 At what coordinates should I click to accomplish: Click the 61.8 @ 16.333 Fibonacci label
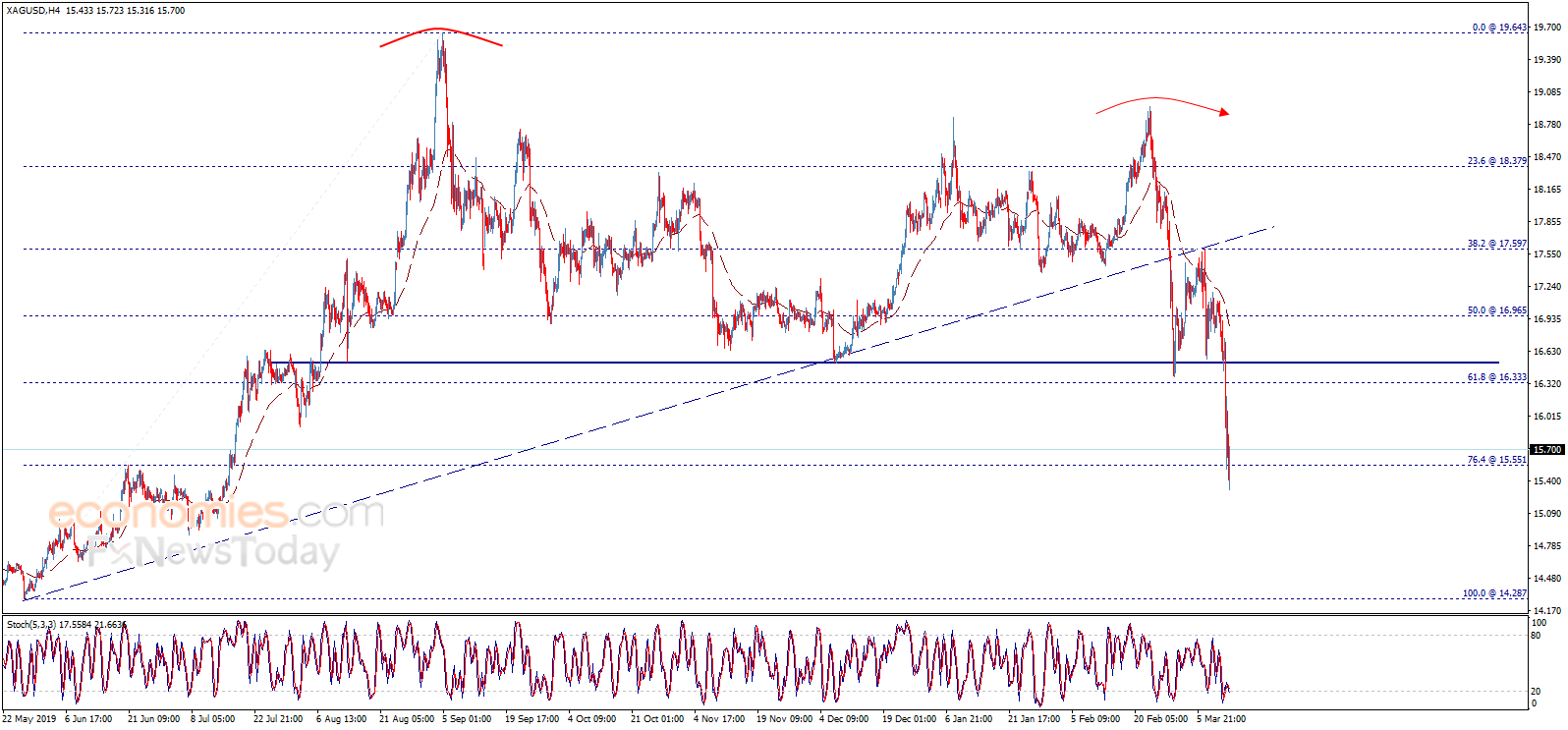pos(1497,377)
